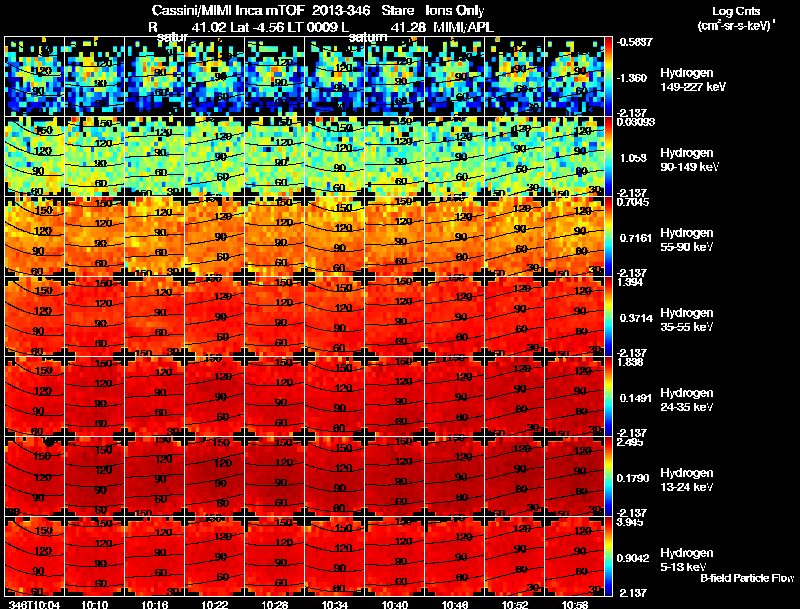
Task: Click the 'B-field Particle Flow' label
Action: point(747,578)
